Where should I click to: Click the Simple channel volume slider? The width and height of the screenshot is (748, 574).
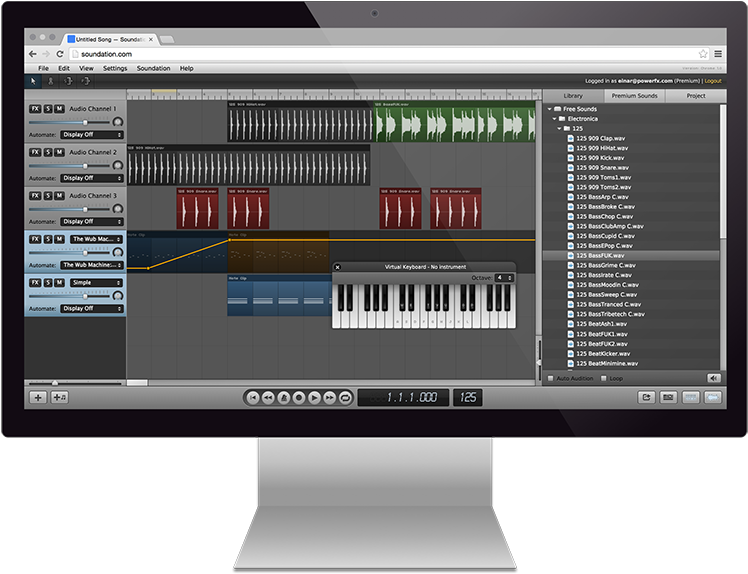pos(70,296)
